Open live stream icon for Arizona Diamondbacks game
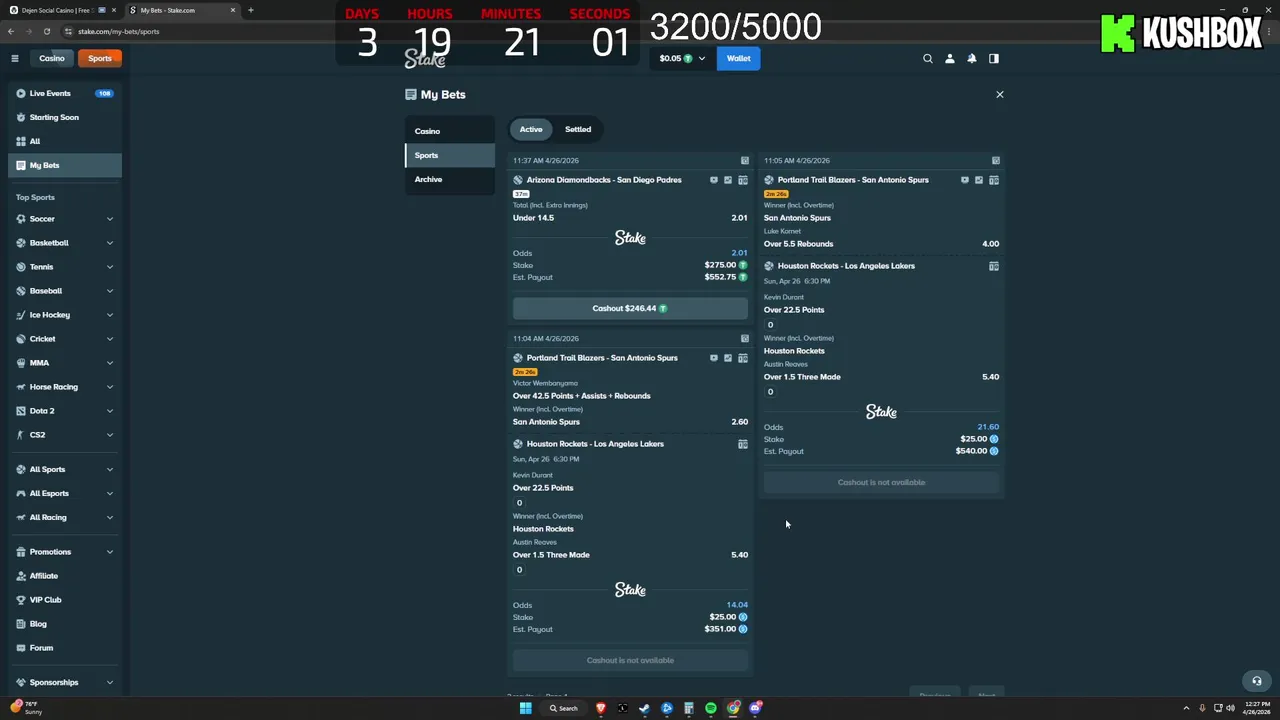 point(714,180)
